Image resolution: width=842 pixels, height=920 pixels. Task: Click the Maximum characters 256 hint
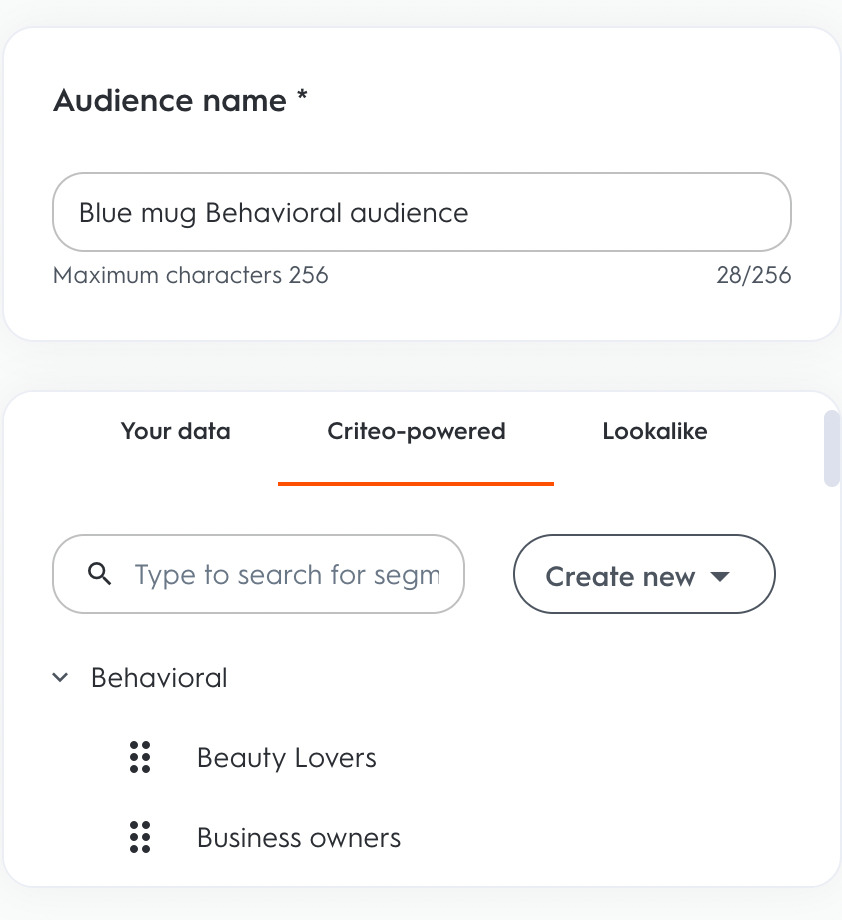tap(190, 275)
